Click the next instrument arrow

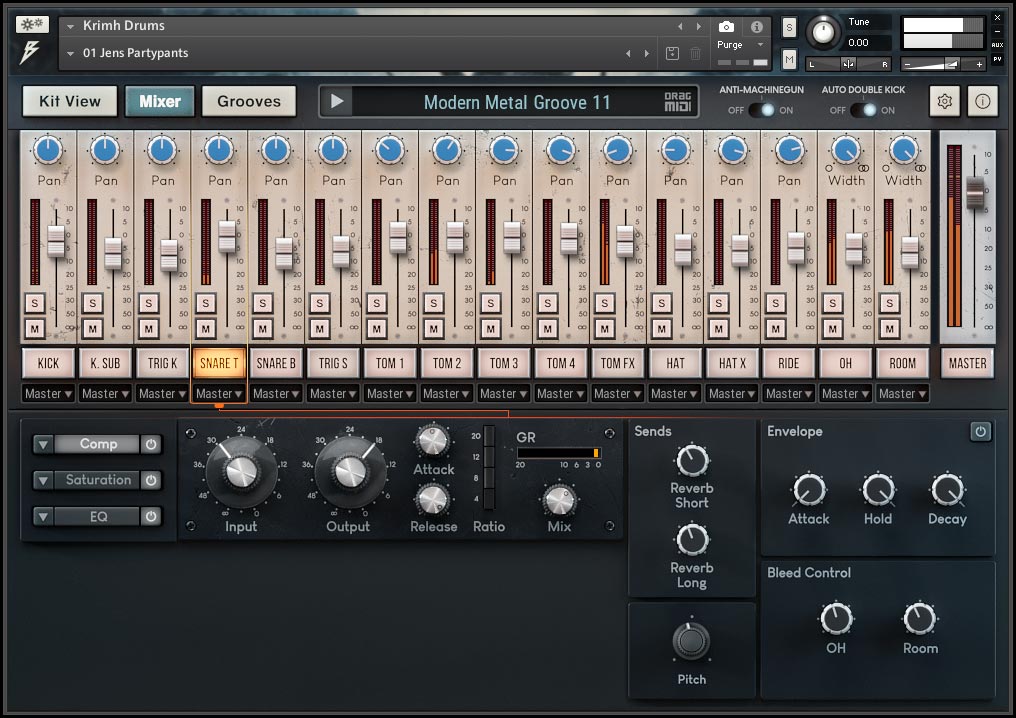click(698, 27)
